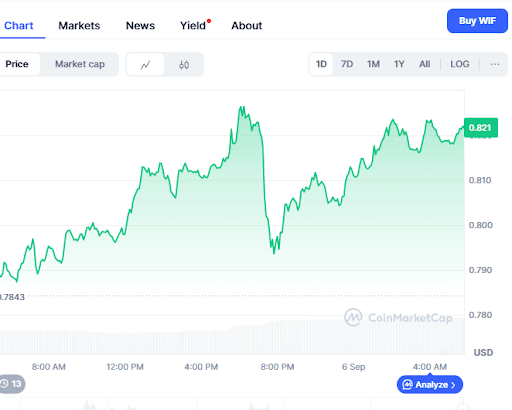The image size is (512, 410).
Task: Click the price peak near 4:00 PM
Action: (x=242, y=108)
